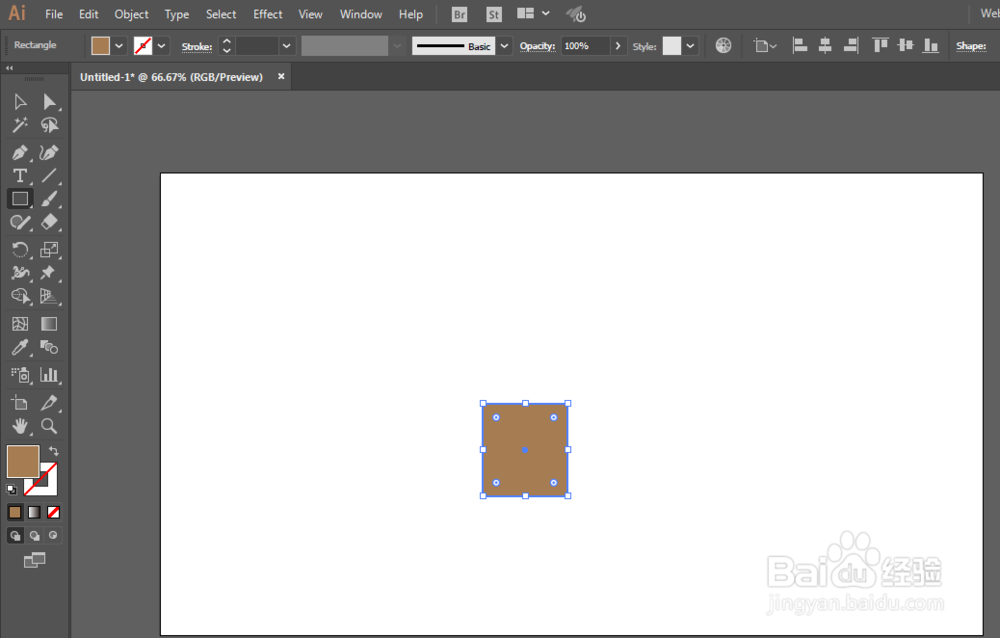Select the Zoom magnifier tool
The height and width of the screenshot is (638, 1000).
pyautogui.click(x=49, y=426)
